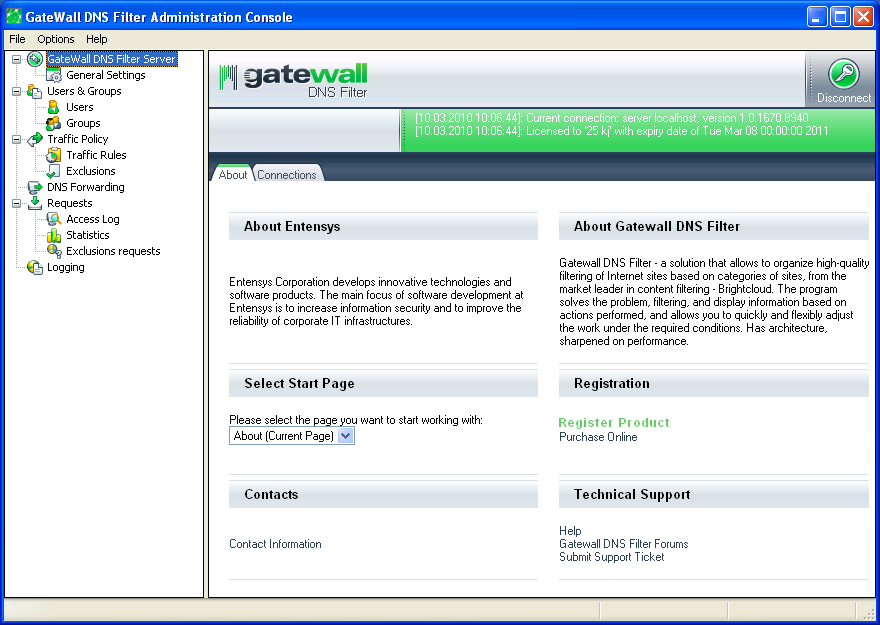Select General Settings in the tree
880x625 pixels.
pos(106,75)
